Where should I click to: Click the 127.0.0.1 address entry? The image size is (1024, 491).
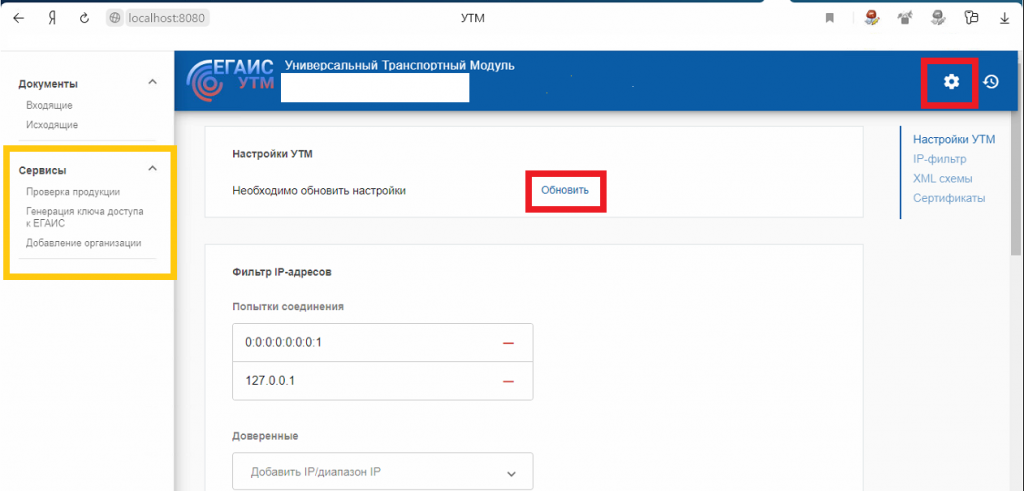tap(270, 381)
